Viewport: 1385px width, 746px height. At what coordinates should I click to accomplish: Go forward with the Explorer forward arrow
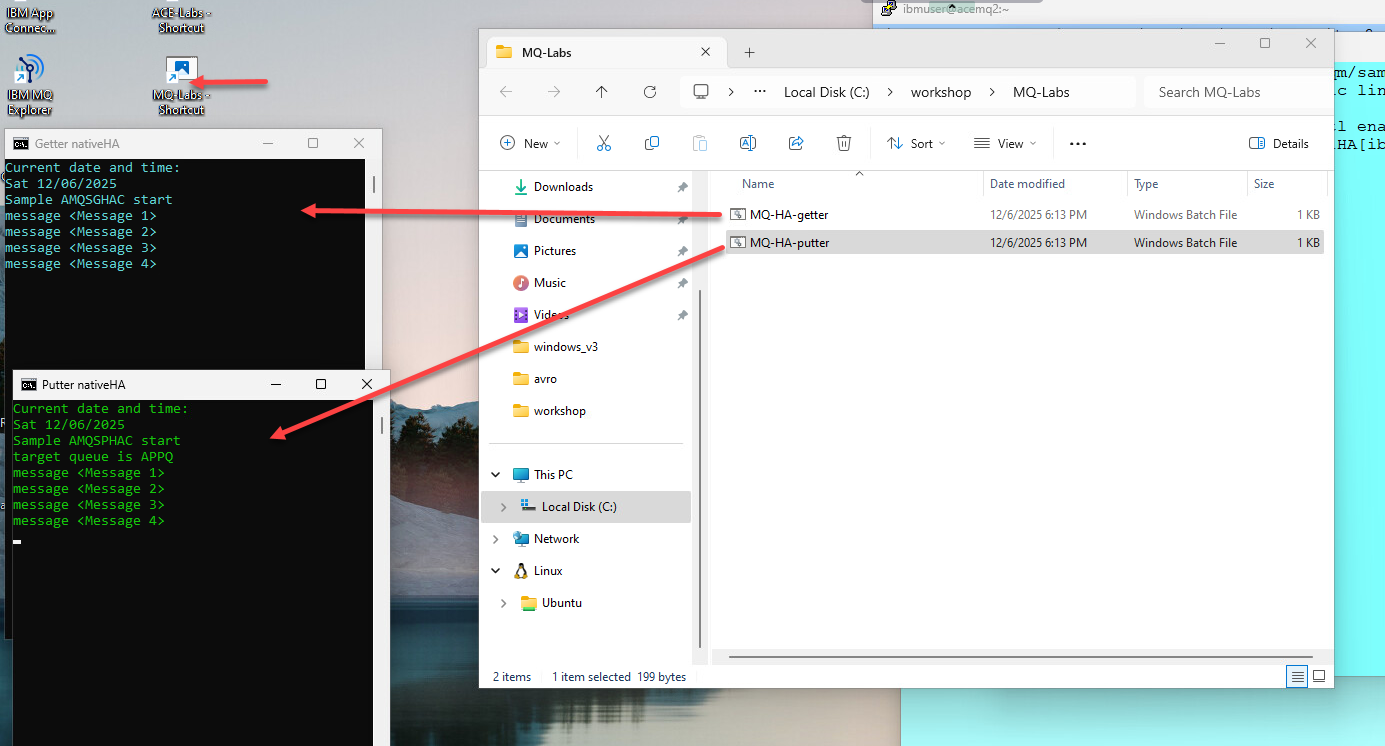(554, 92)
